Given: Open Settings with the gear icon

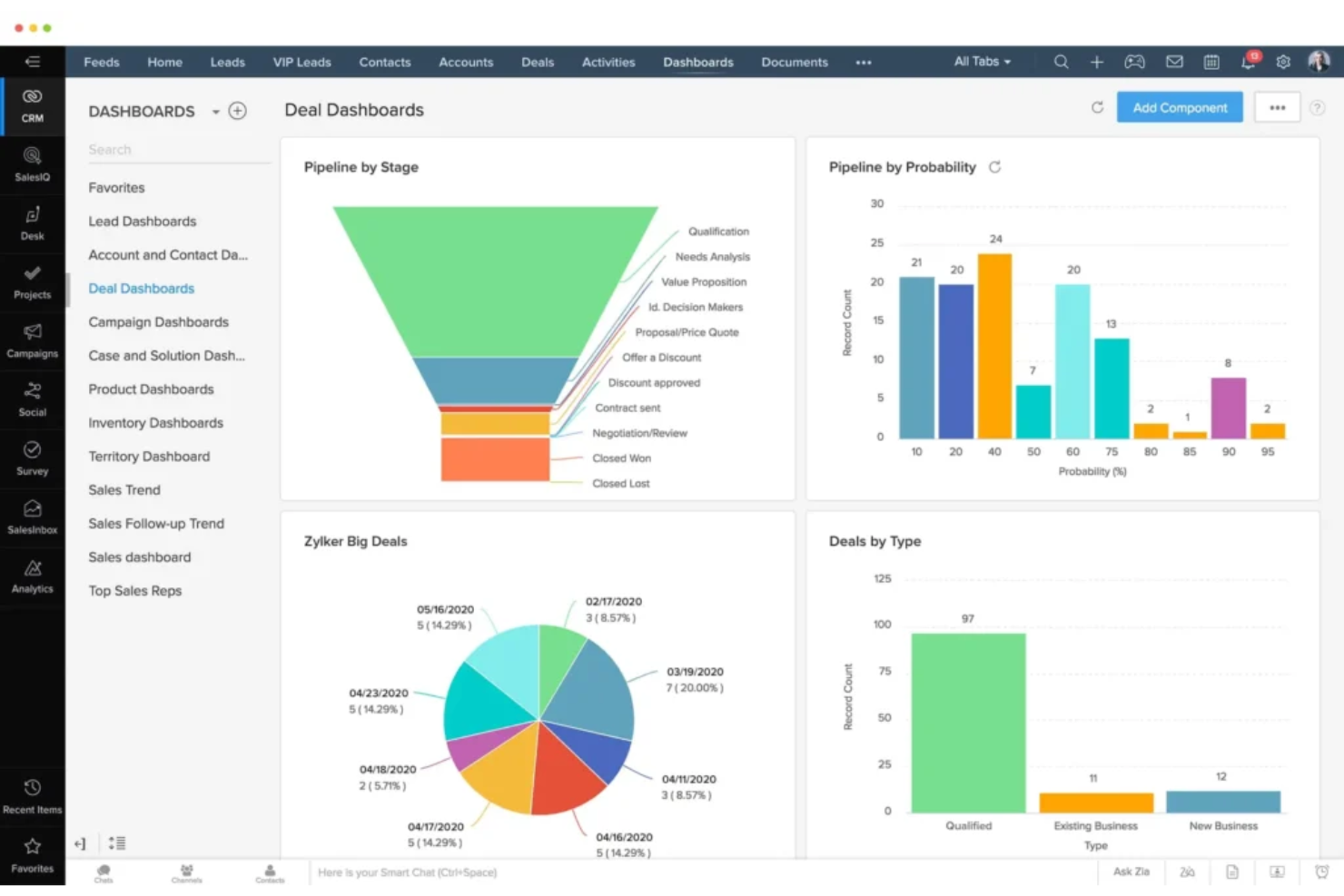Looking at the screenshot, I should tap(1283, 62).
